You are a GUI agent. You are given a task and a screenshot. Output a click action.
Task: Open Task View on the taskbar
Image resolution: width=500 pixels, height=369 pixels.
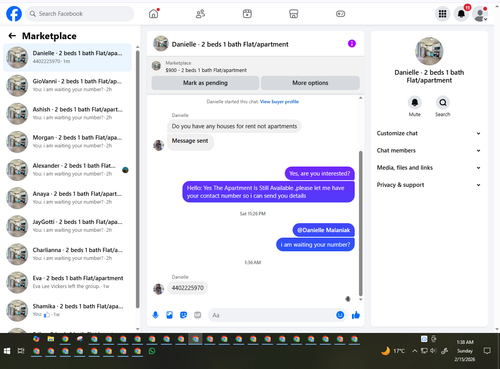pos(21,351)
